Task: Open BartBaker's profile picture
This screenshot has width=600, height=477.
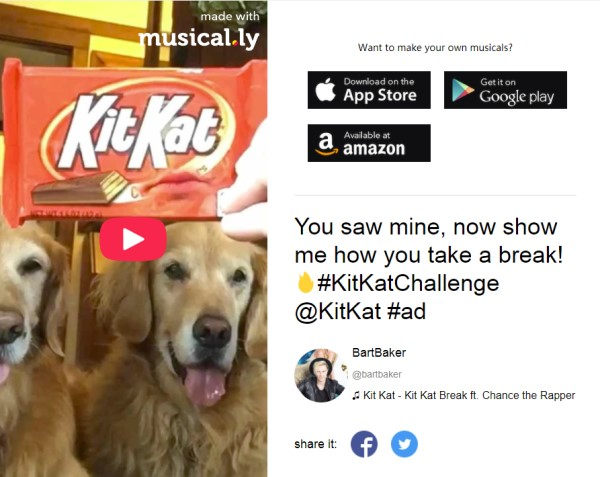Action: pyautogui.click(x=320, y=375)
